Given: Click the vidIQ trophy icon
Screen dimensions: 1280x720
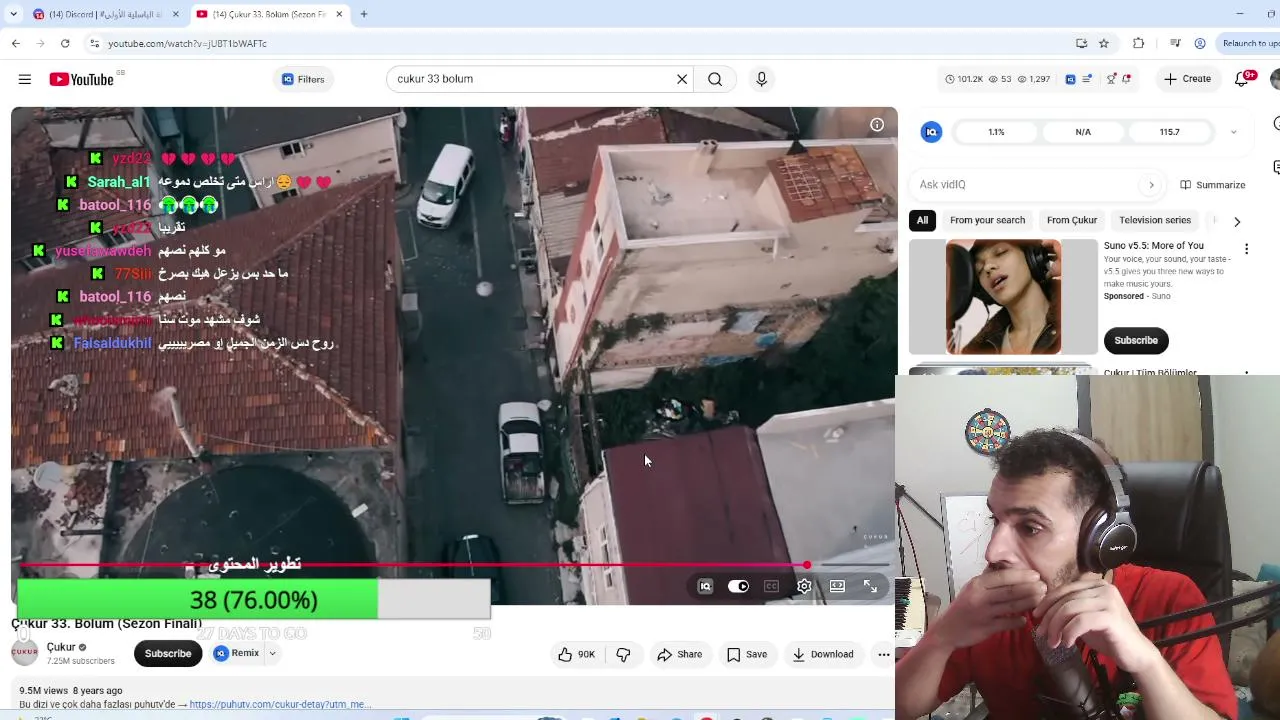Looking at the screenshot, I should click(x=1111, y=79).
